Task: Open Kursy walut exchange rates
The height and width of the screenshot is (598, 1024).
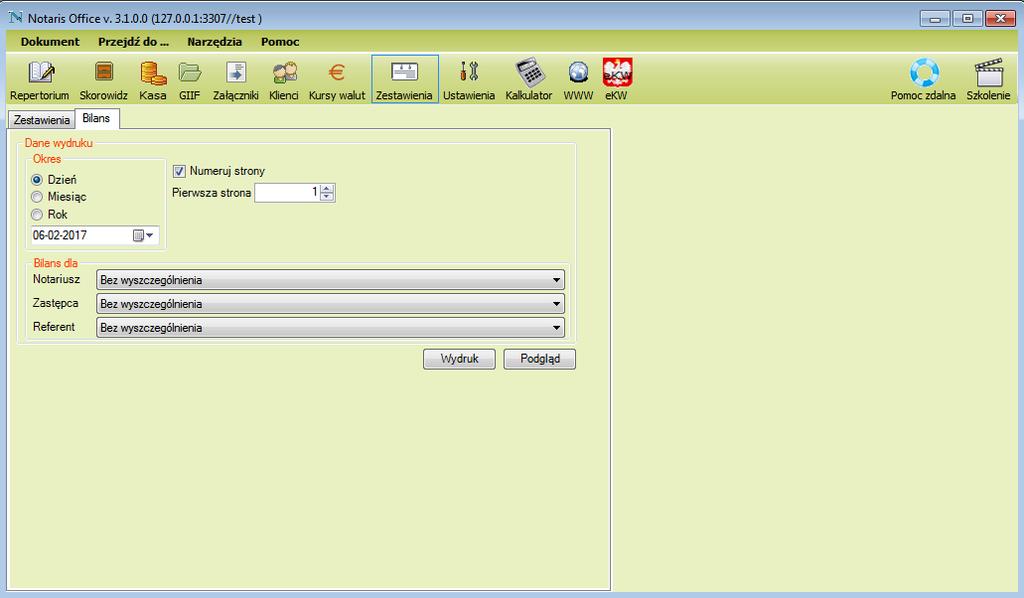Action: point(337,80)
